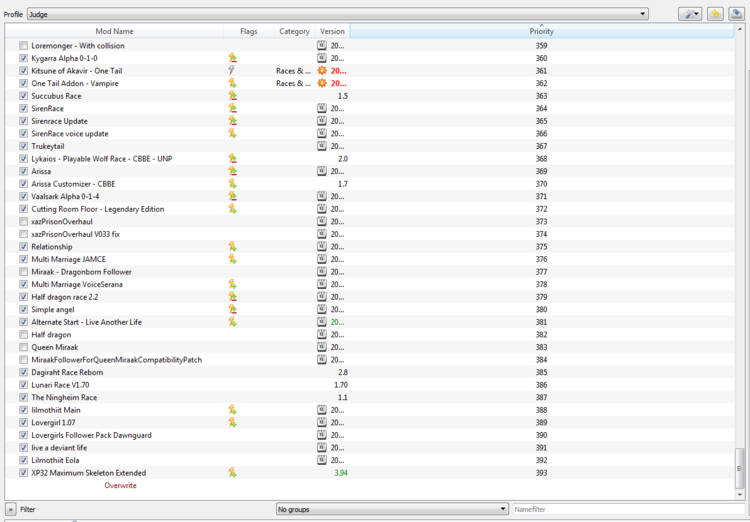Click version source icon for Queen Miraak
The image size is (750, 522).
pos(322,347)
